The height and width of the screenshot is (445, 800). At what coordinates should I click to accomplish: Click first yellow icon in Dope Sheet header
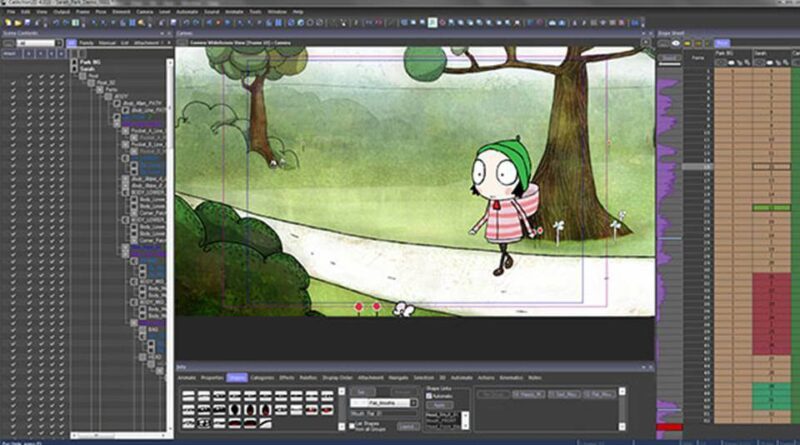(x=687, y=43)
